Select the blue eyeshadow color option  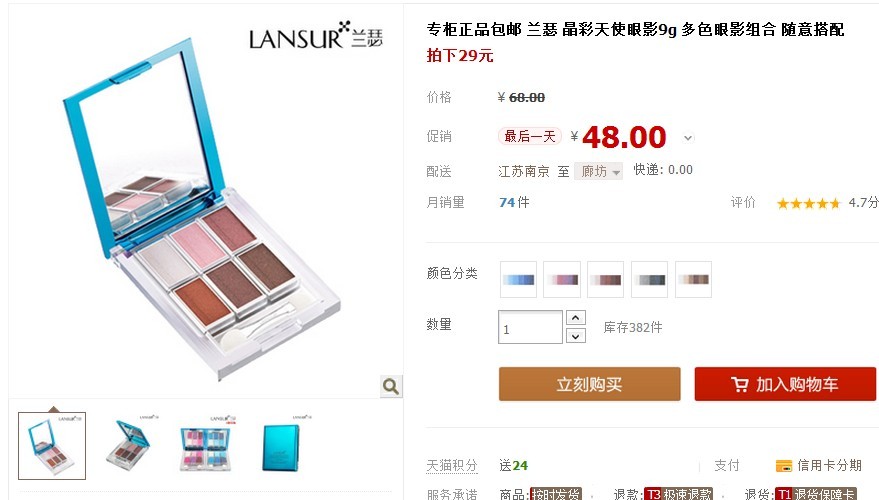518,279
